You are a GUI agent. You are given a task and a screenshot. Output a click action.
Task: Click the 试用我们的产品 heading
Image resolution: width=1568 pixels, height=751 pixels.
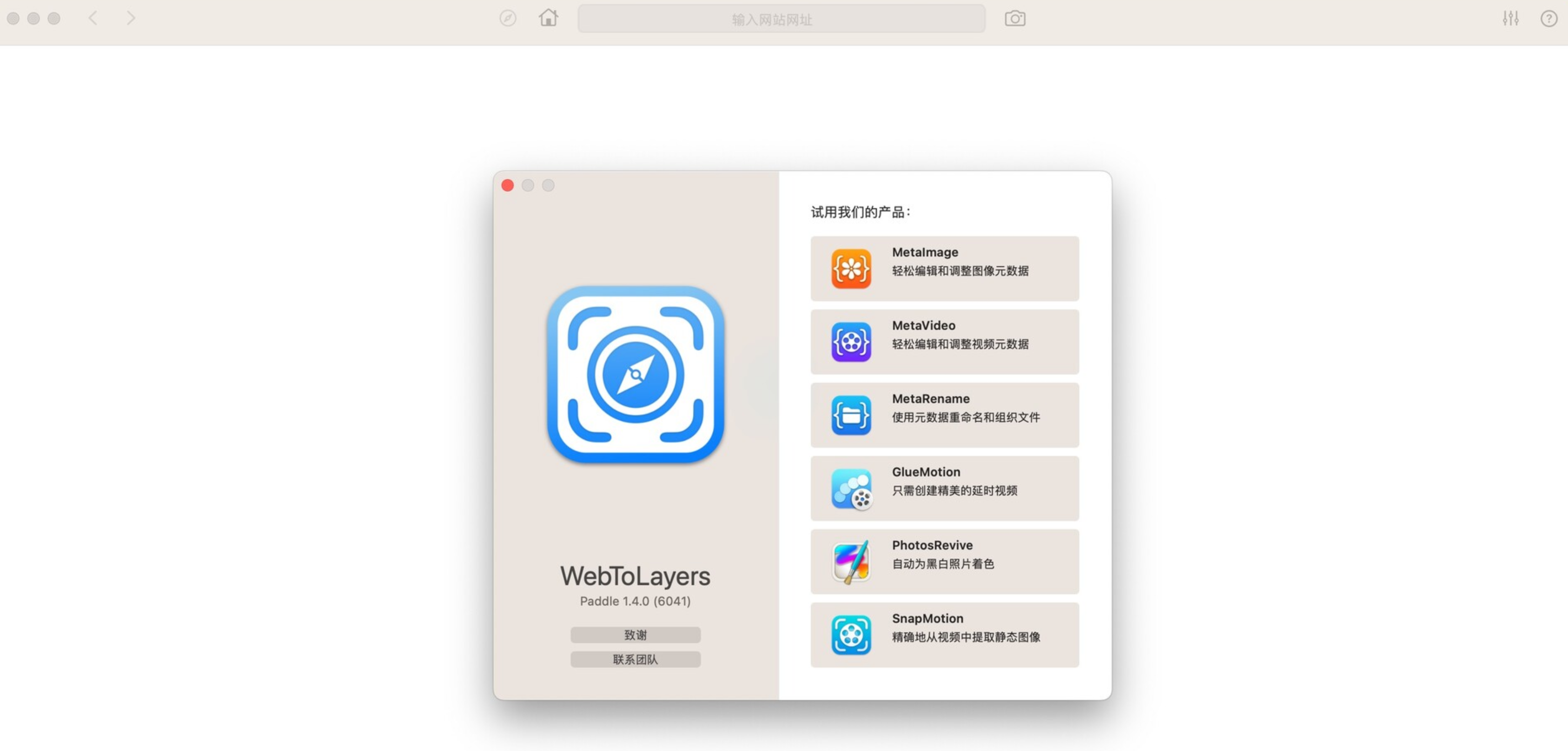click(x=860, y=212)
